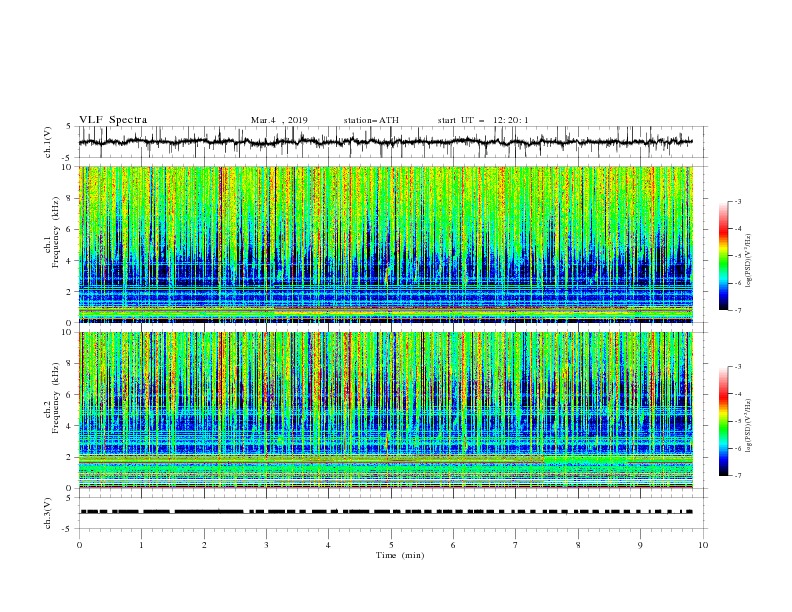
Task: Click inside the ch.1 spectrogram panel
Action: tap(386, 244)
